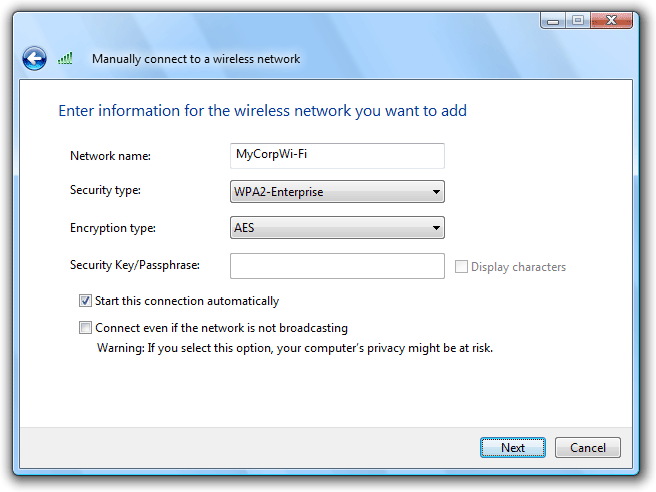Screen dimensions: 656x492
Task: Click the AES encryption combo box
Action: (x=337, y=228)
